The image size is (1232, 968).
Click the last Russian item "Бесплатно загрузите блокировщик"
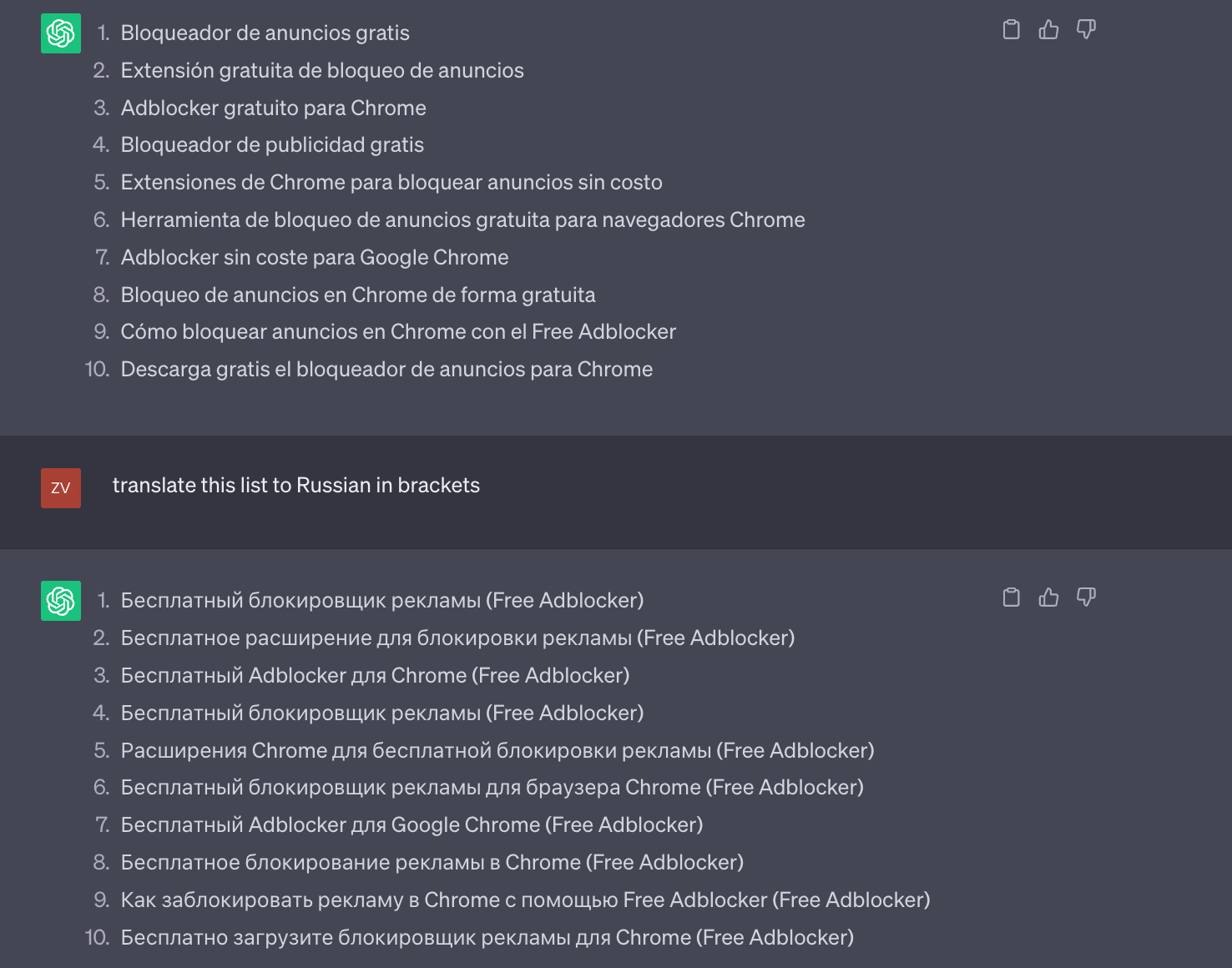pyautogui.click(x=487, y=938)
